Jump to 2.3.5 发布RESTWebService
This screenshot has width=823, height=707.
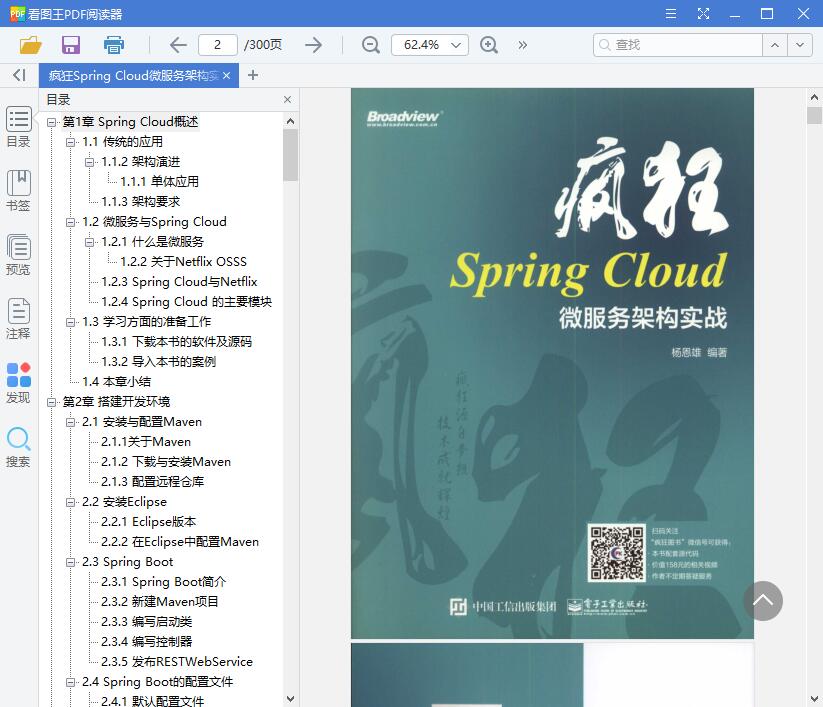tap(177, 661)
